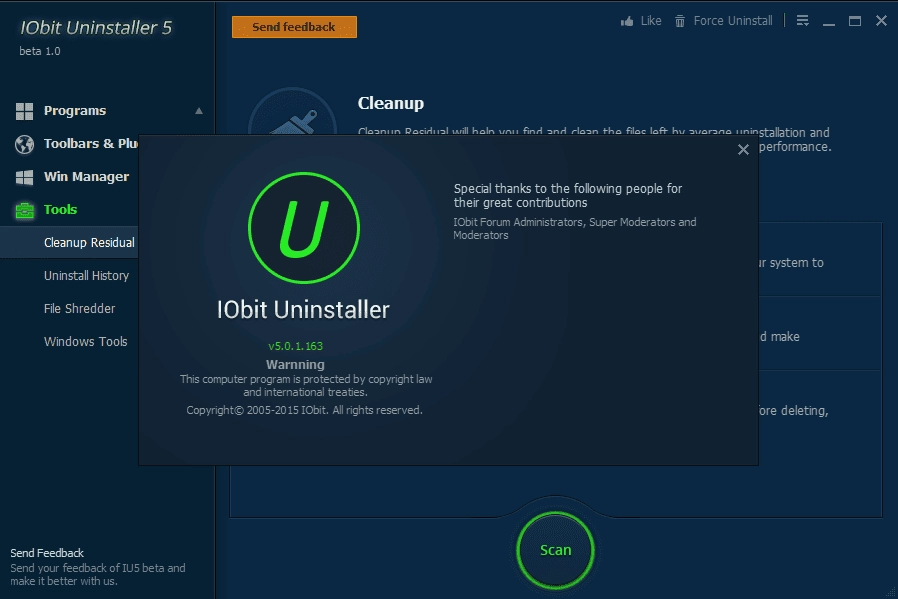Open Uninstall History

86,275
